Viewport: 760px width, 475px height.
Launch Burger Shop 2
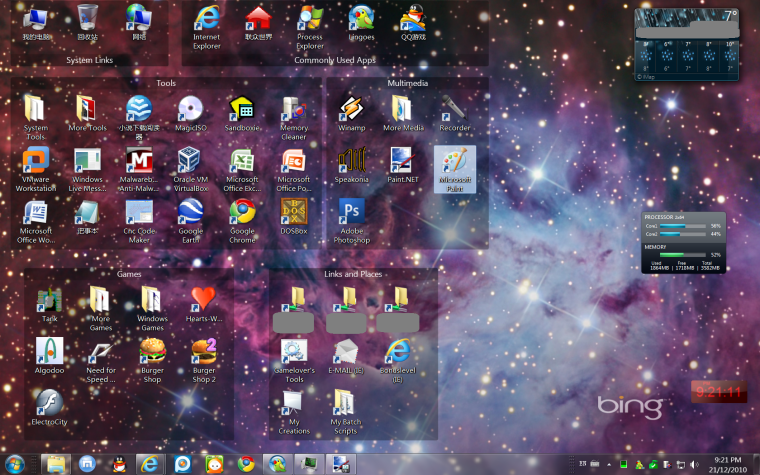click(x=204, y=350)
